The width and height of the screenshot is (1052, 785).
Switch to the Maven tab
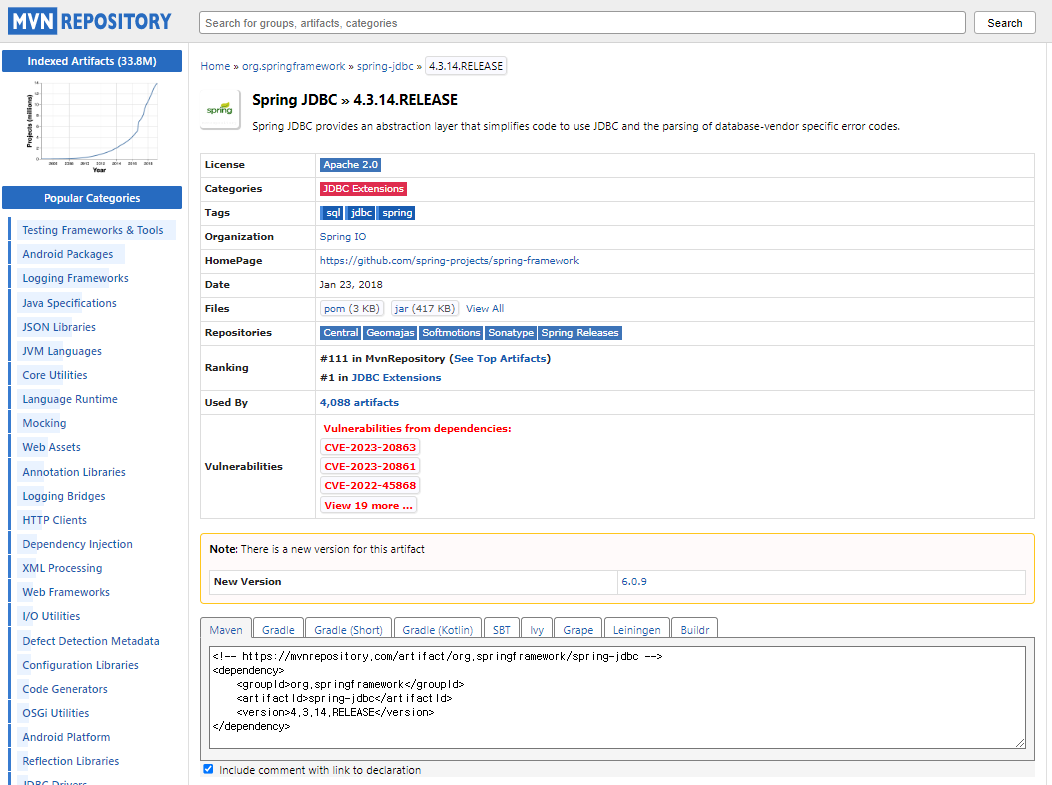point(225,629)
